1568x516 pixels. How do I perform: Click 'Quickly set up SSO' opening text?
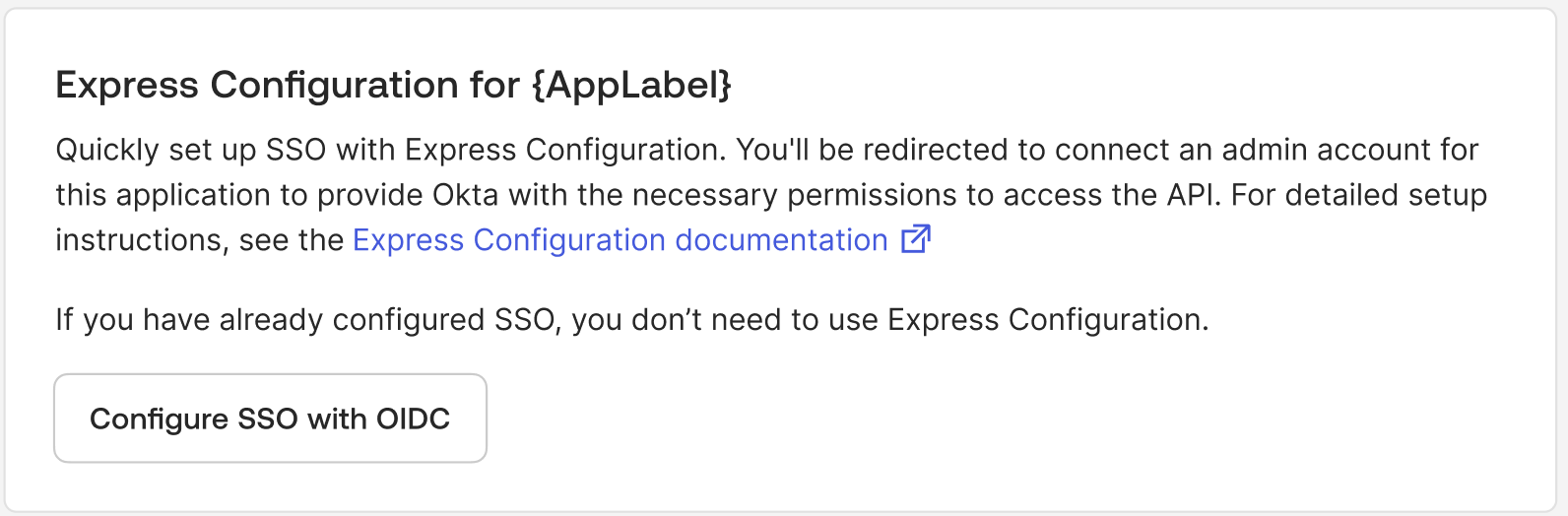click(190, 150)
